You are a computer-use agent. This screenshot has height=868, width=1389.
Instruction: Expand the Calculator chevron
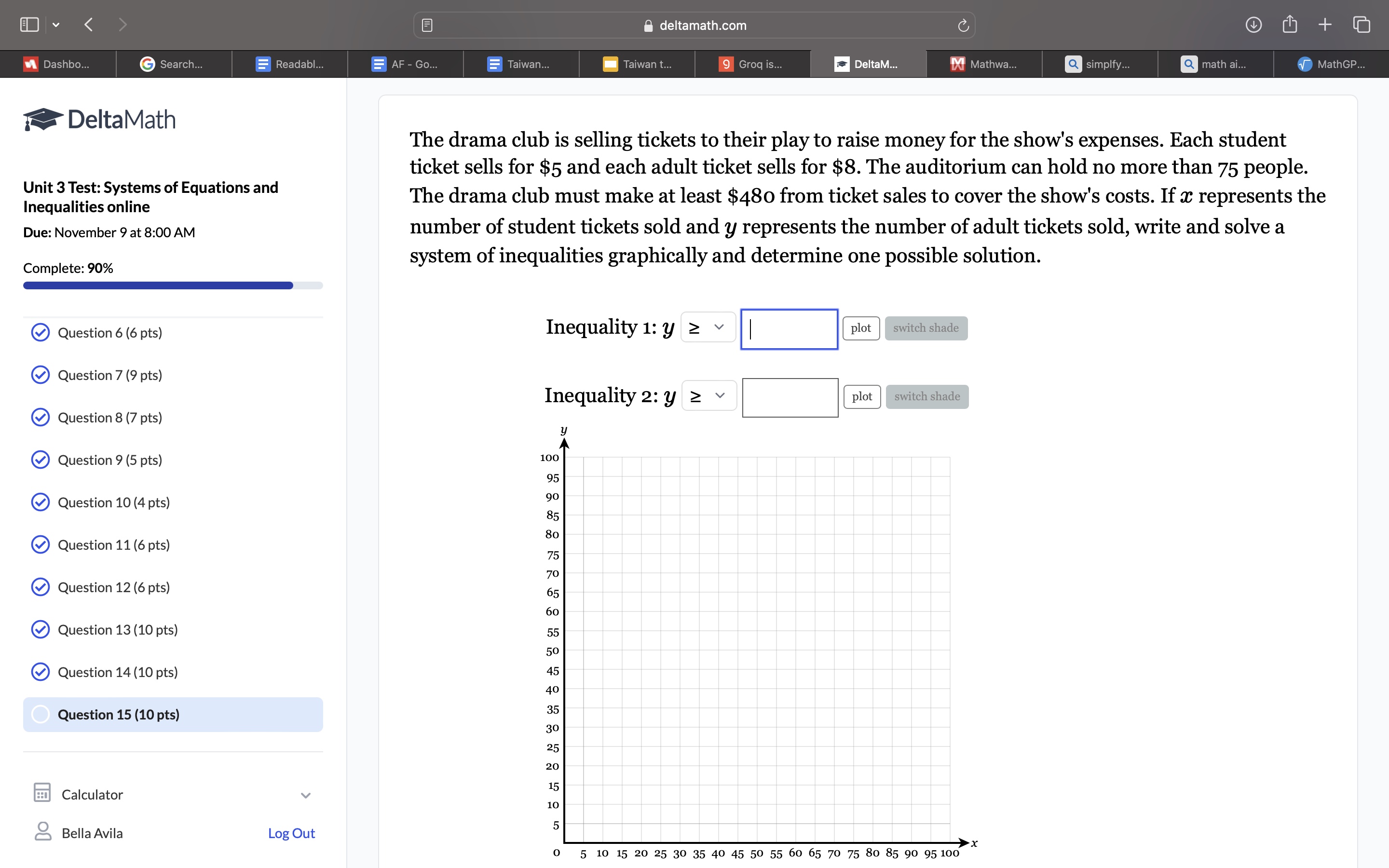pyautogui.click(x=305, y=795)
